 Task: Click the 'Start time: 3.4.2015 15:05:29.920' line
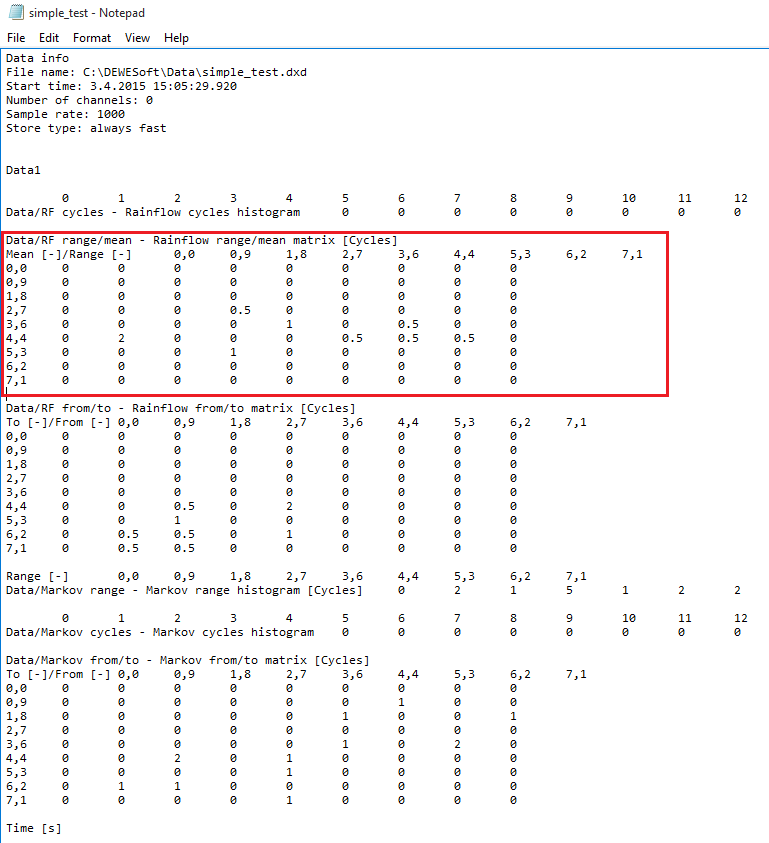click(122, 86)
